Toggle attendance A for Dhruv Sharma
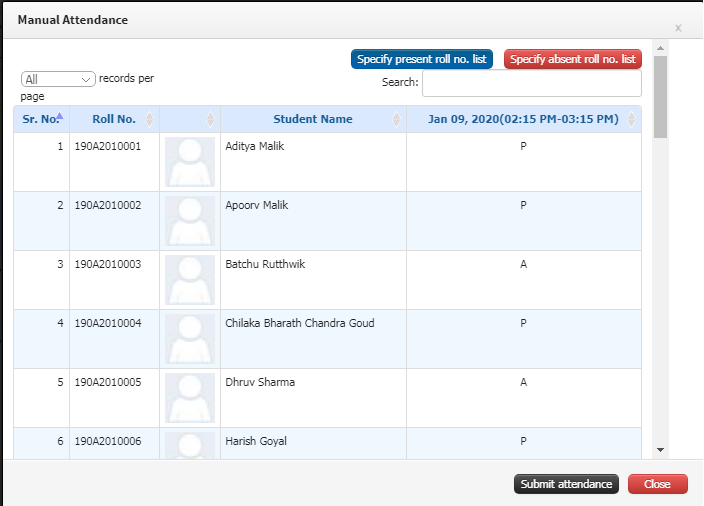The height and width of the screenshot is (506, 704). point(523,382)
